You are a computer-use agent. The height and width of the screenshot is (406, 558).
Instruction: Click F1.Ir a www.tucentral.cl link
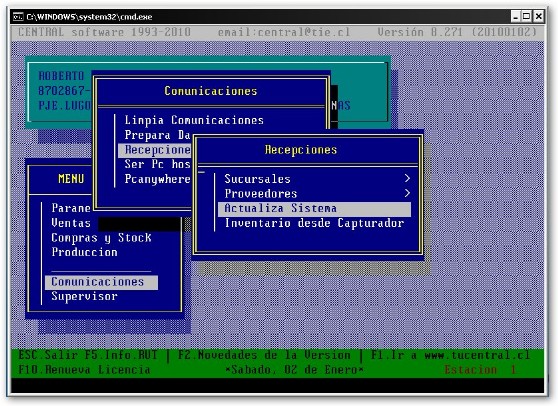click(450, 355)
